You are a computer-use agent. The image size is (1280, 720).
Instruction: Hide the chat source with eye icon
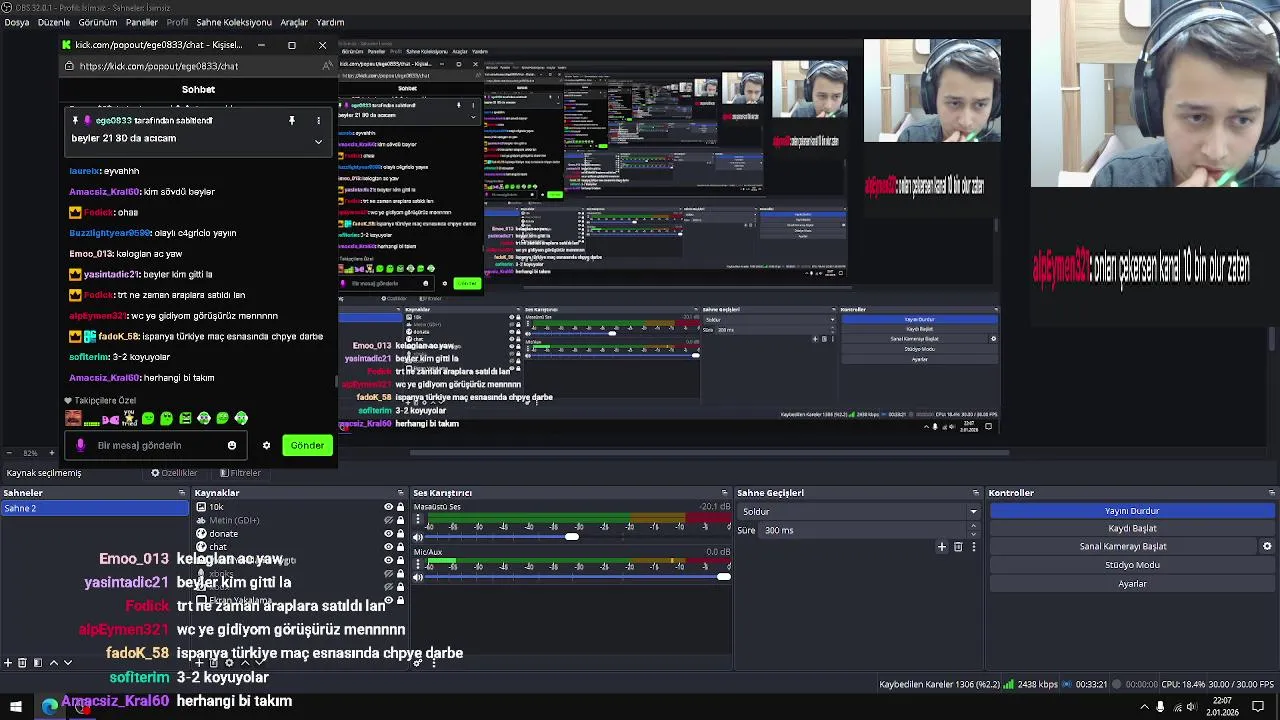coord(388,547)
